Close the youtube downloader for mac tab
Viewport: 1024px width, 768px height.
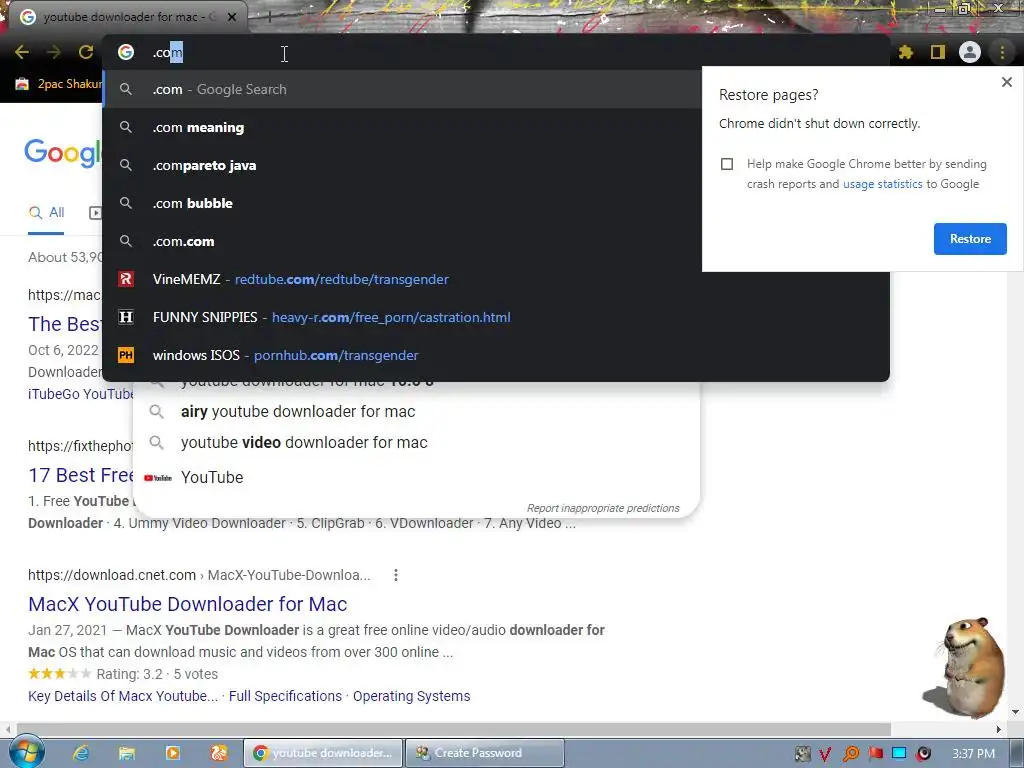[x=232, y=17]
